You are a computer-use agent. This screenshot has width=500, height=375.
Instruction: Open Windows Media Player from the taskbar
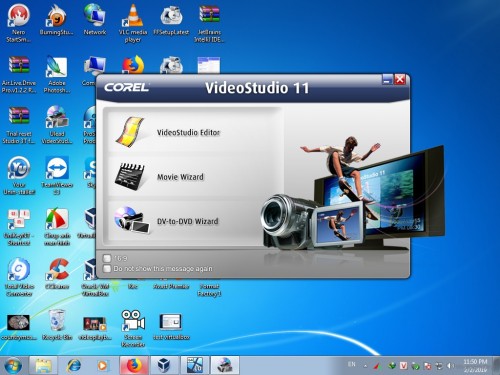coord(102,366)
